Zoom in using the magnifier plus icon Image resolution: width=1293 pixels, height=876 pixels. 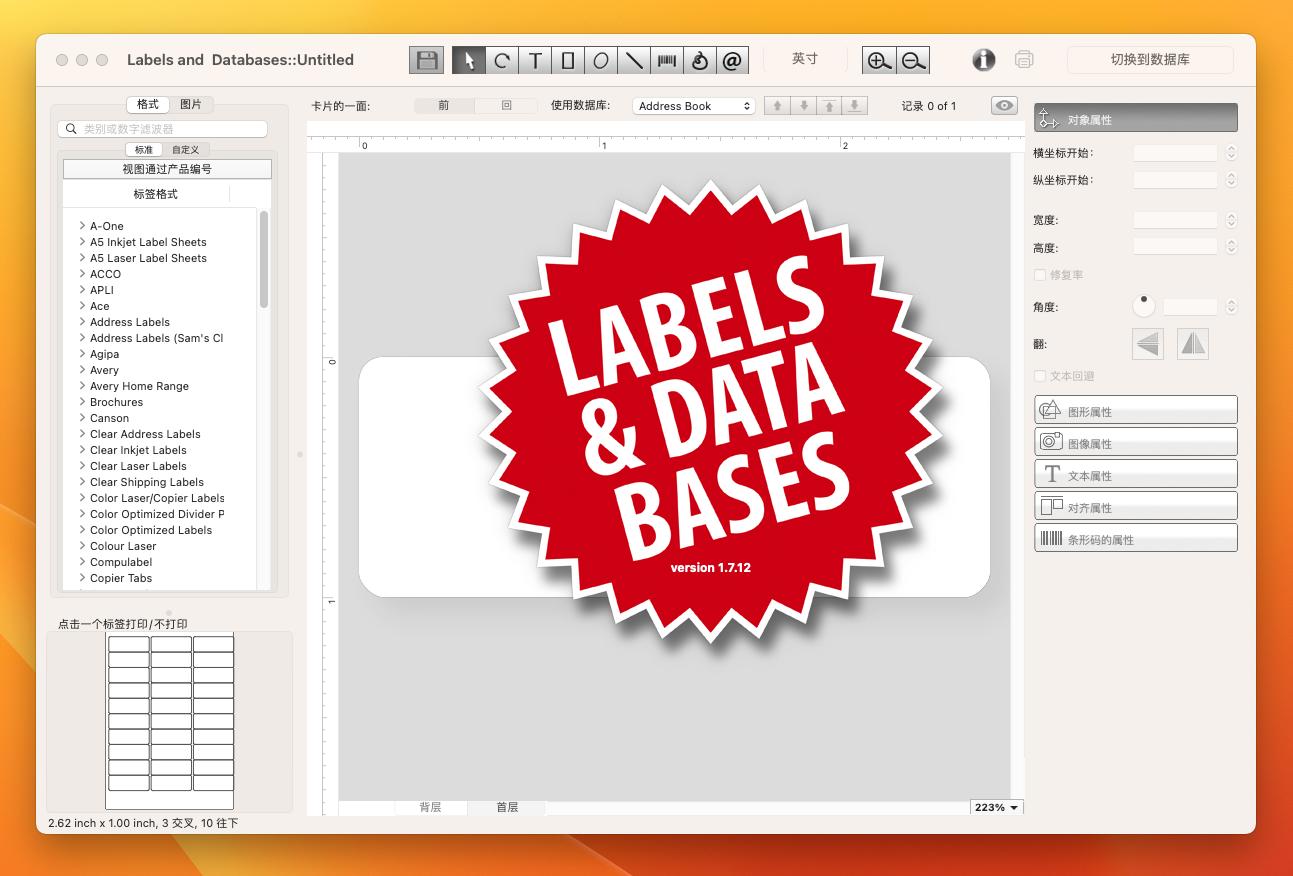pos(878,59)
